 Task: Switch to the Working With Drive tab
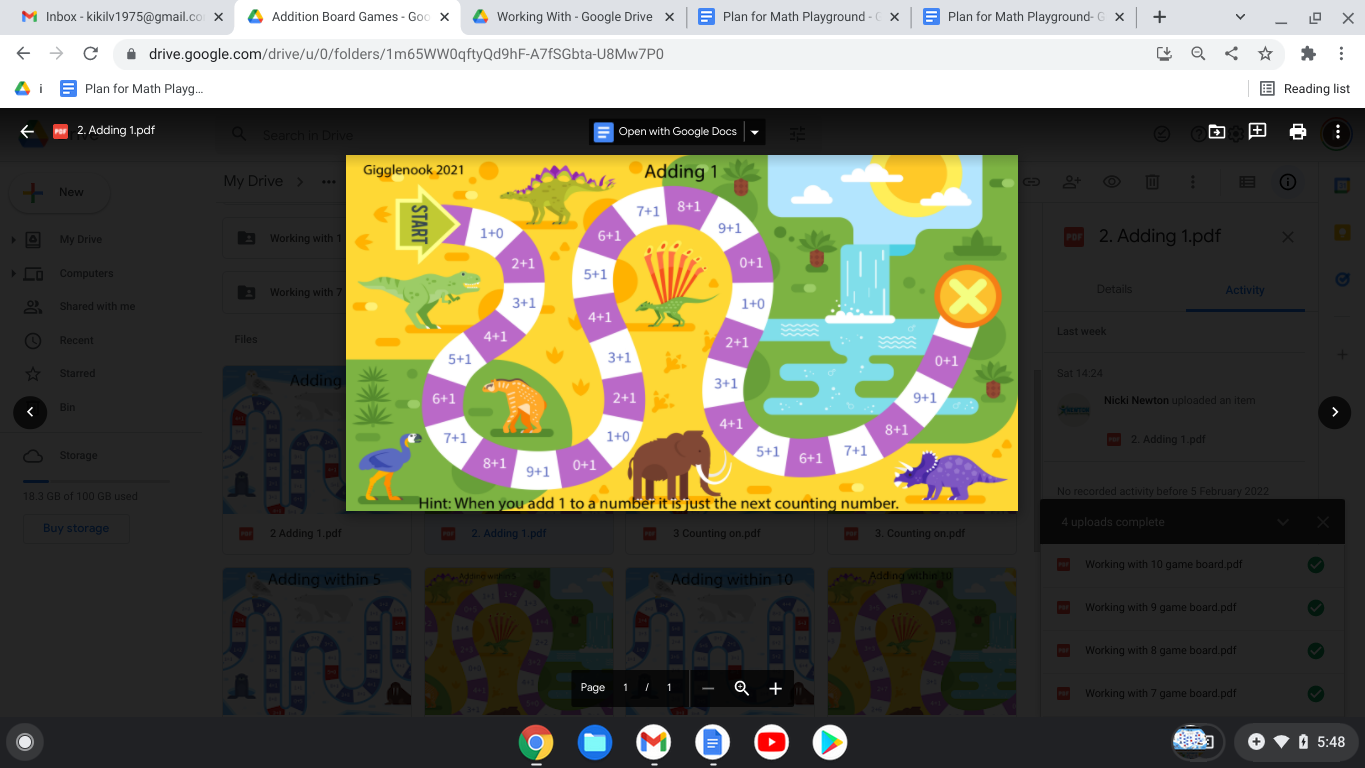(x=573, y=17)
